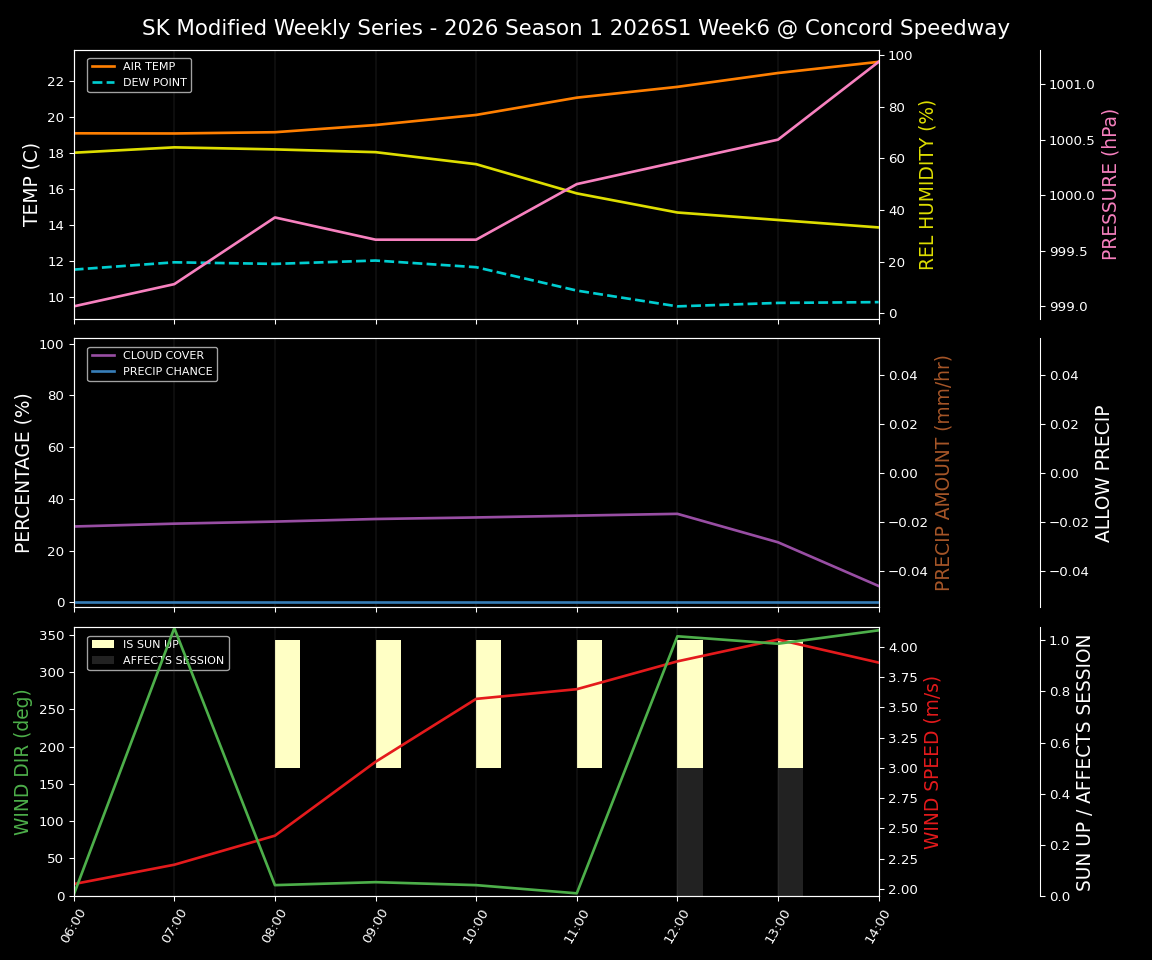
Task: Click the chart title text
Action: coord(576,27)
